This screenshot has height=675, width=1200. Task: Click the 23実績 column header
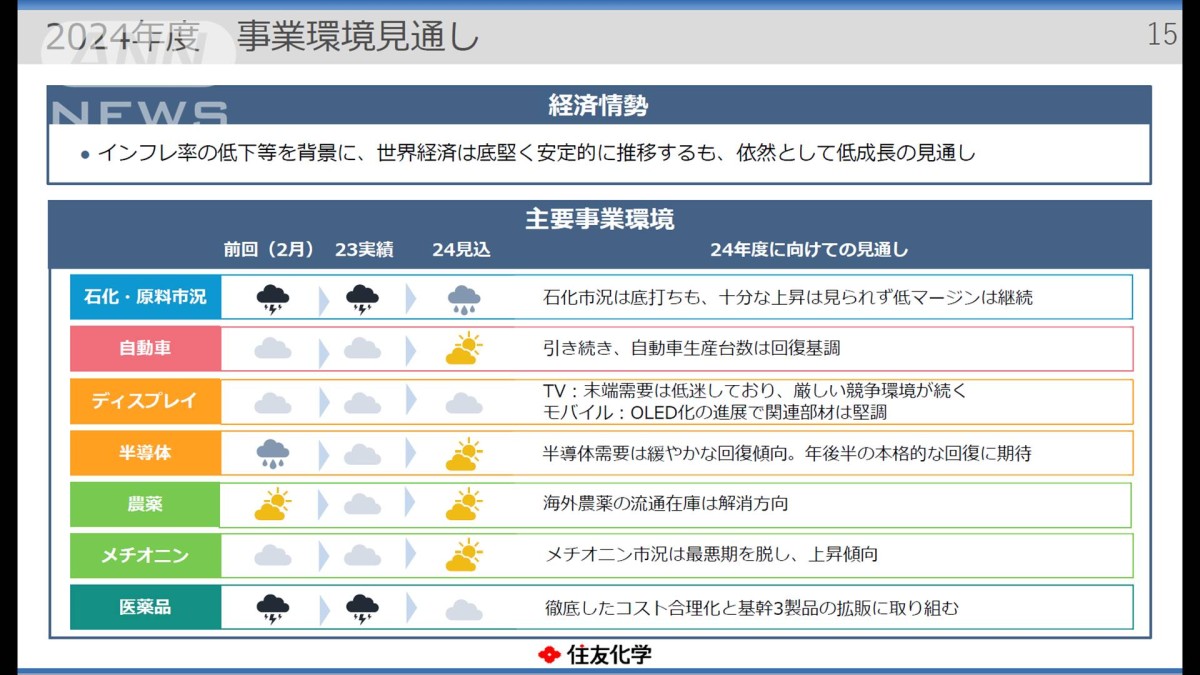pyautogui.click(x=364, y=250)
